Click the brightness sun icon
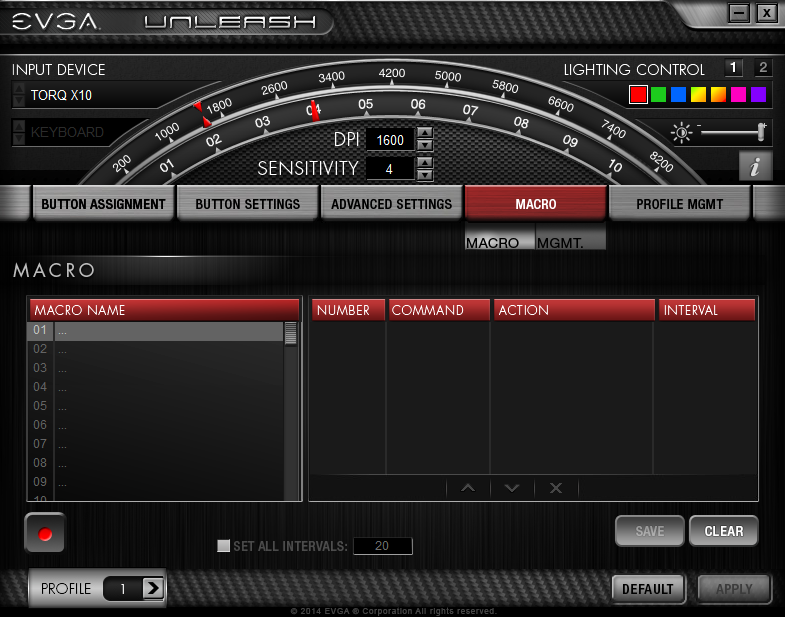The height and width of the screenshot is (617, 785). [x=682, y=132]
